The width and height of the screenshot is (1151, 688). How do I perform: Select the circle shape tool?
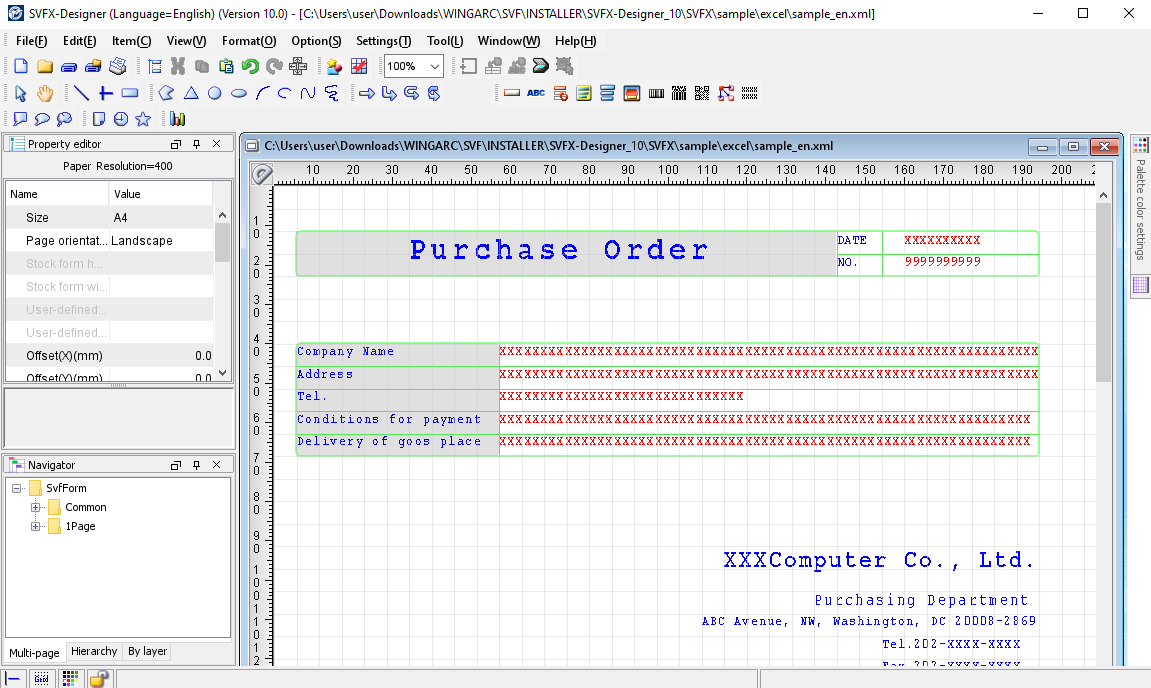pyautogui.click(x=214, y=93)
